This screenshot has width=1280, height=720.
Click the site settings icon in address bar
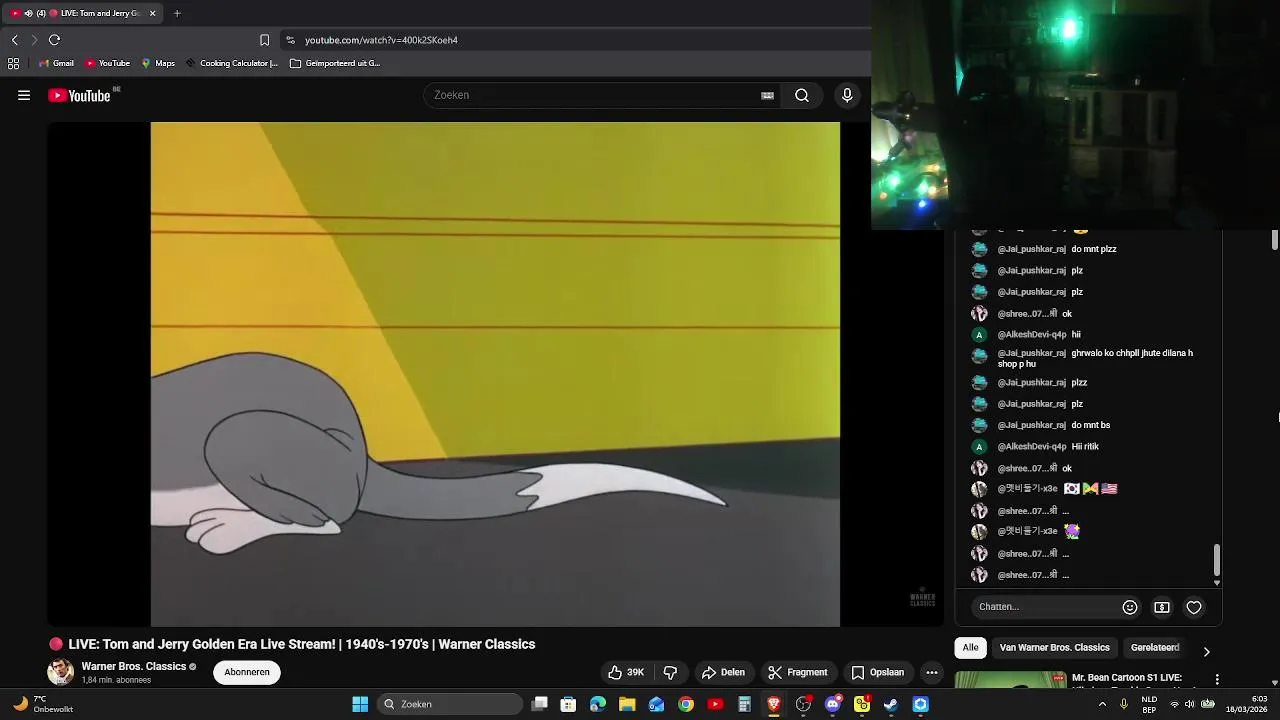click(290, 40)
